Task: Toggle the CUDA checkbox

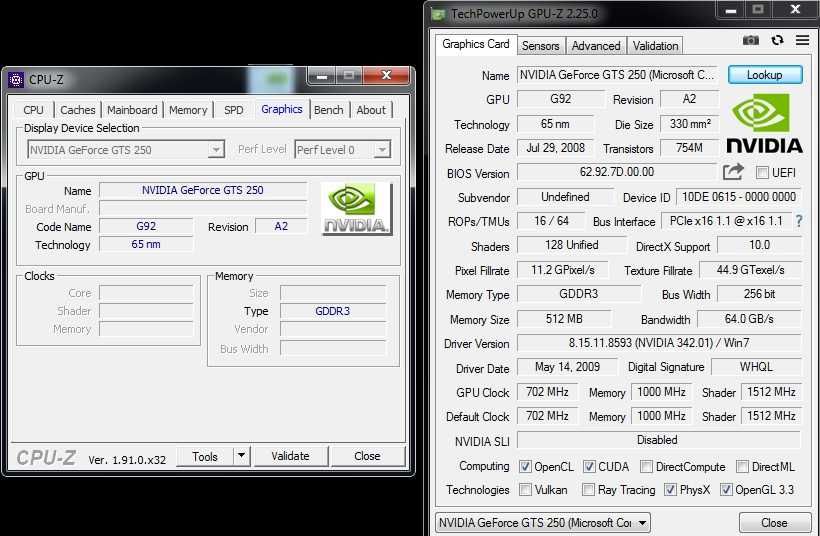Action: [589, 466]
